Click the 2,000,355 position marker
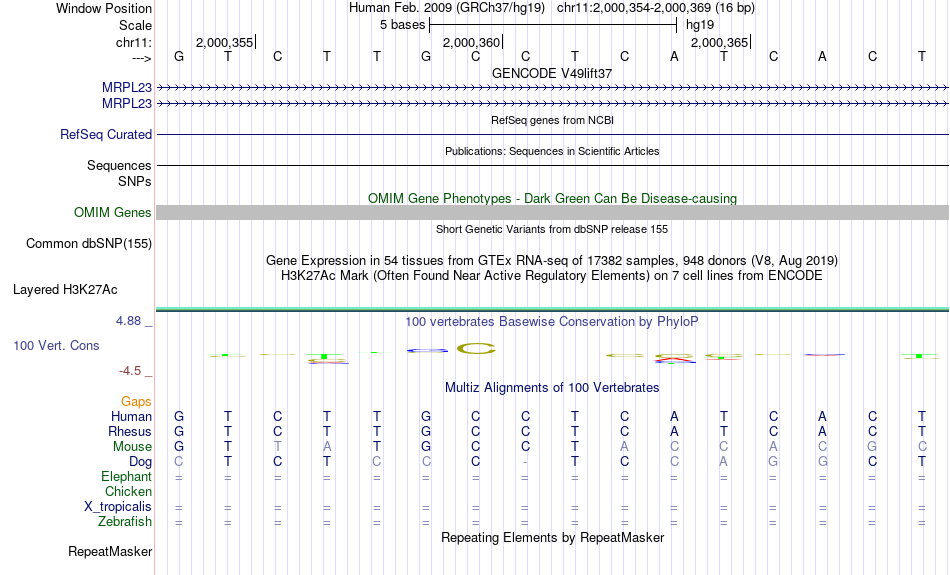The image size is (950, 575). (x=225, y=42)
